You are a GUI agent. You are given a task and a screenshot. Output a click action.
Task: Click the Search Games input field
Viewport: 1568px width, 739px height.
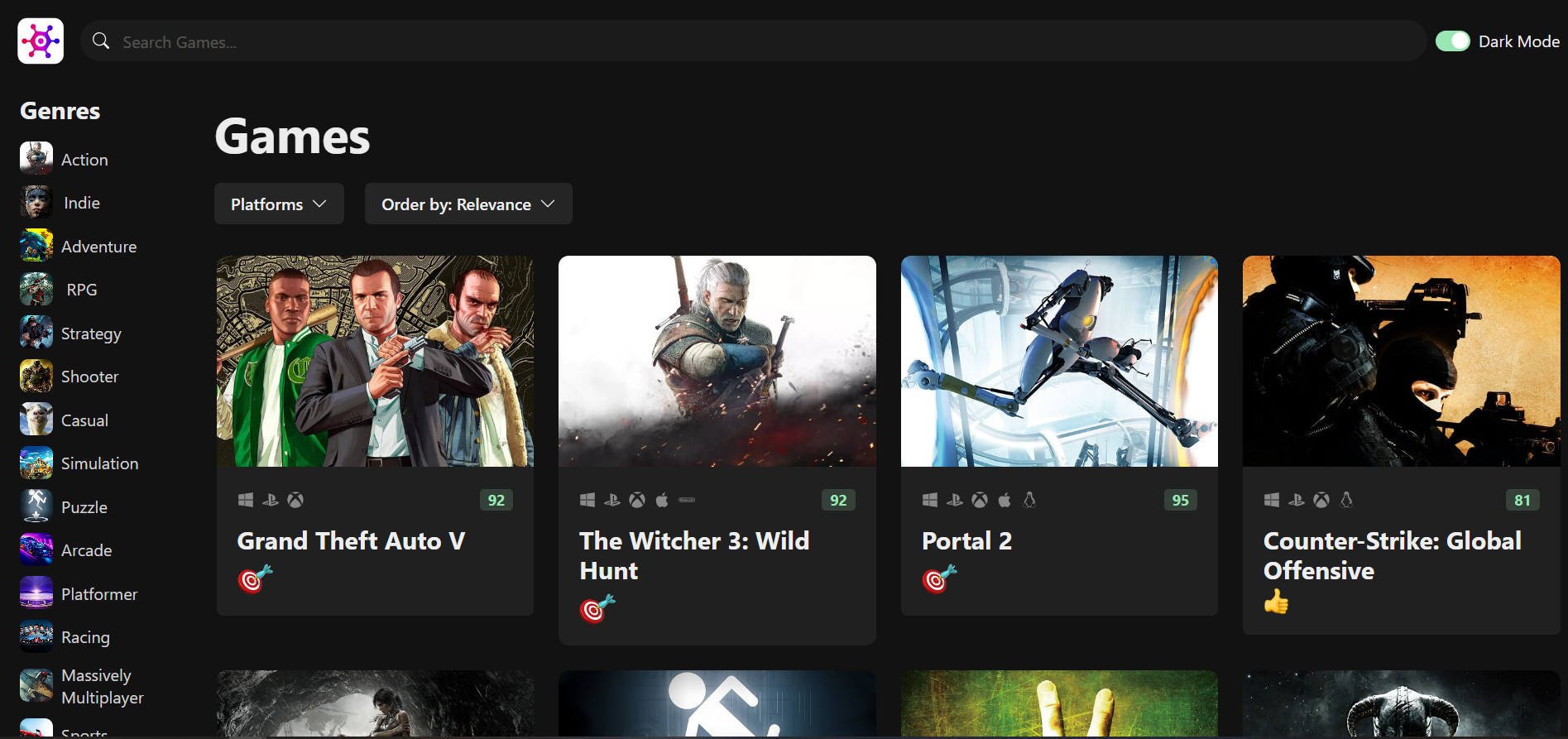click(753, 41)
